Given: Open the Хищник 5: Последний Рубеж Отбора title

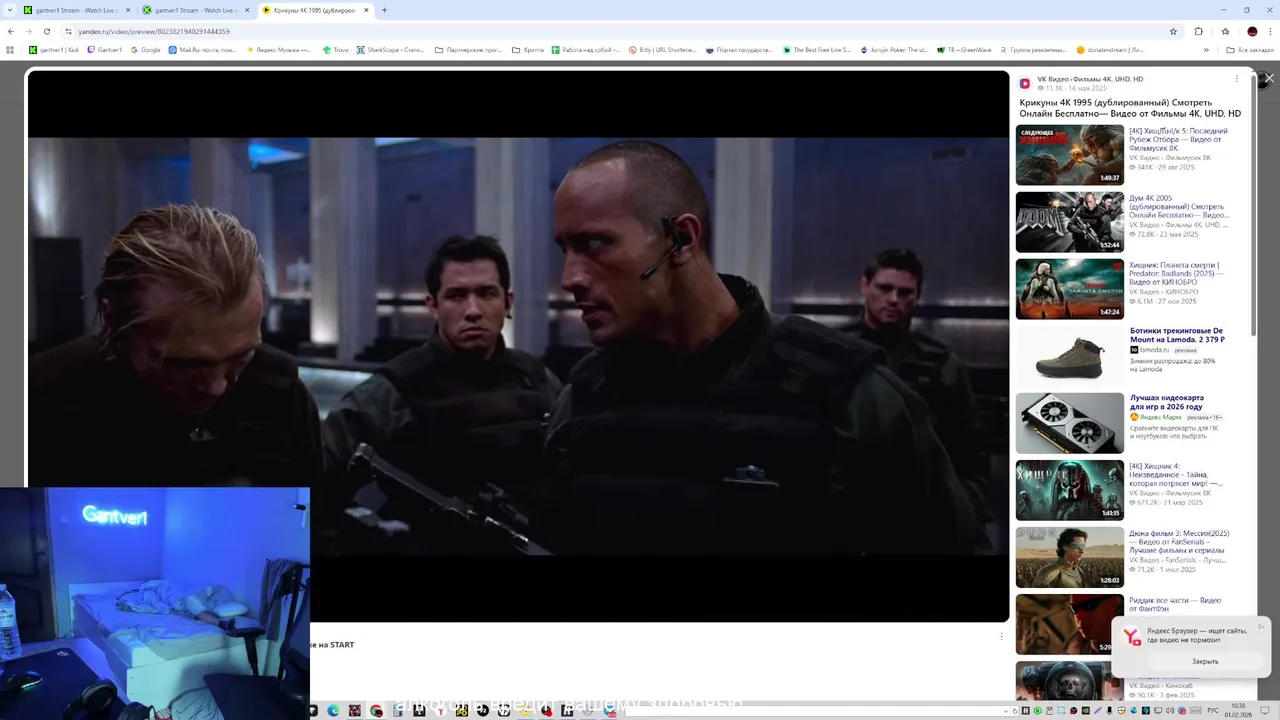Looking at the screenshot, I should coord(1179,140).
